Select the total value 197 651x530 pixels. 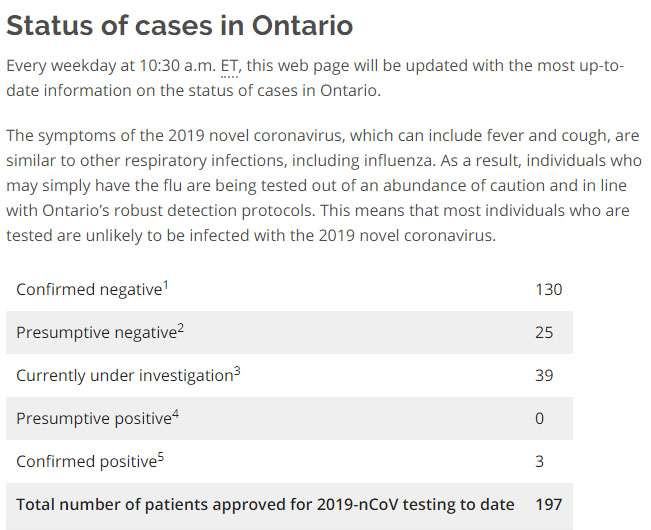[548, 505]
